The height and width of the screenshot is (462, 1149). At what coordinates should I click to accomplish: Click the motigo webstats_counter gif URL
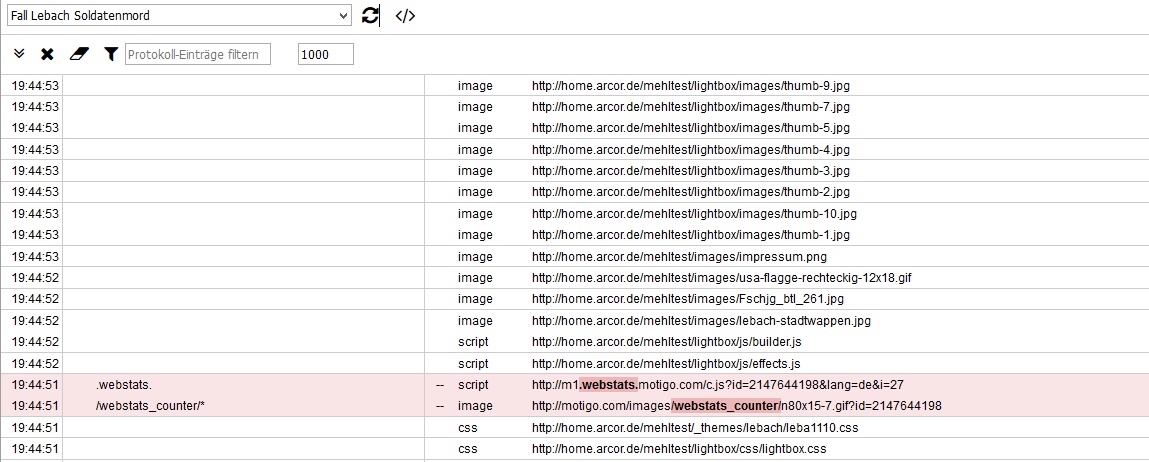[x=736, y=406]
